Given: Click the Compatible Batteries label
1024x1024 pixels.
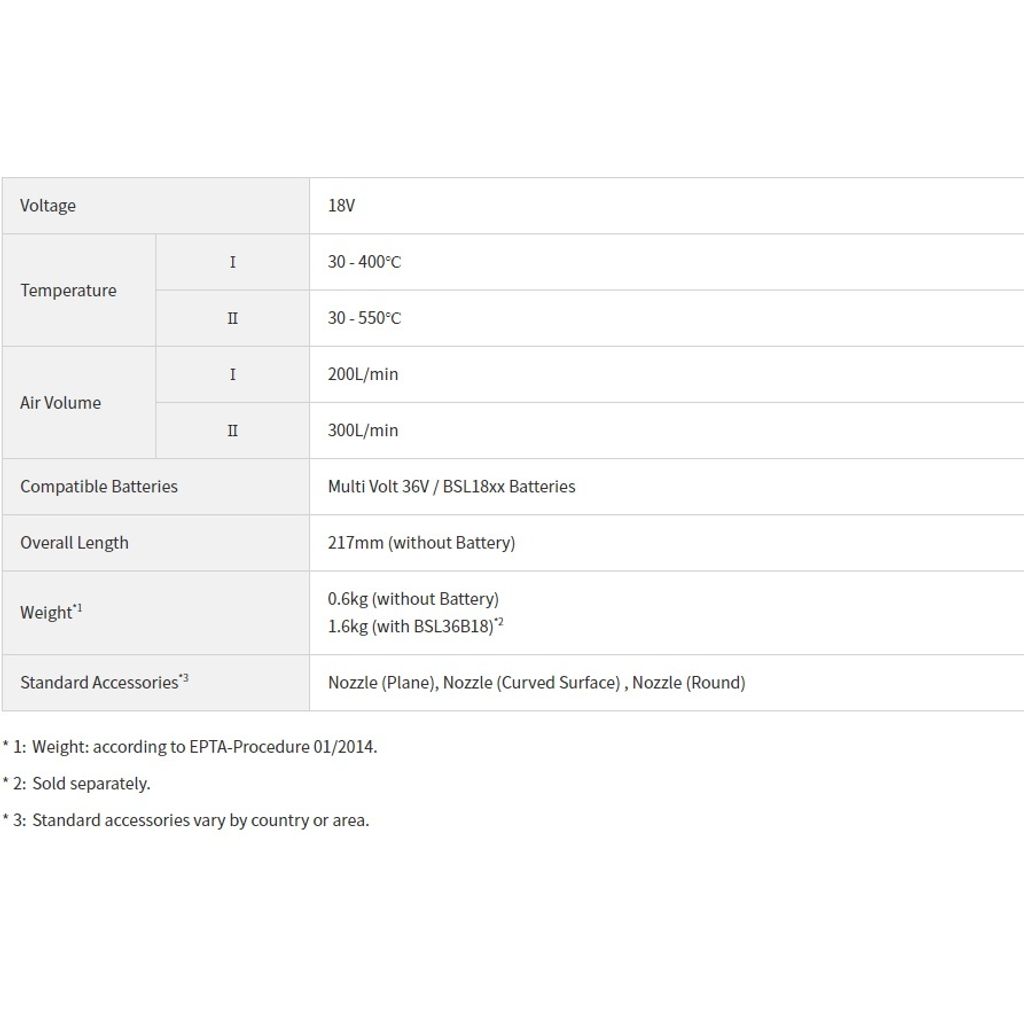Looking at the screenshot, I should tap(99, 487).
